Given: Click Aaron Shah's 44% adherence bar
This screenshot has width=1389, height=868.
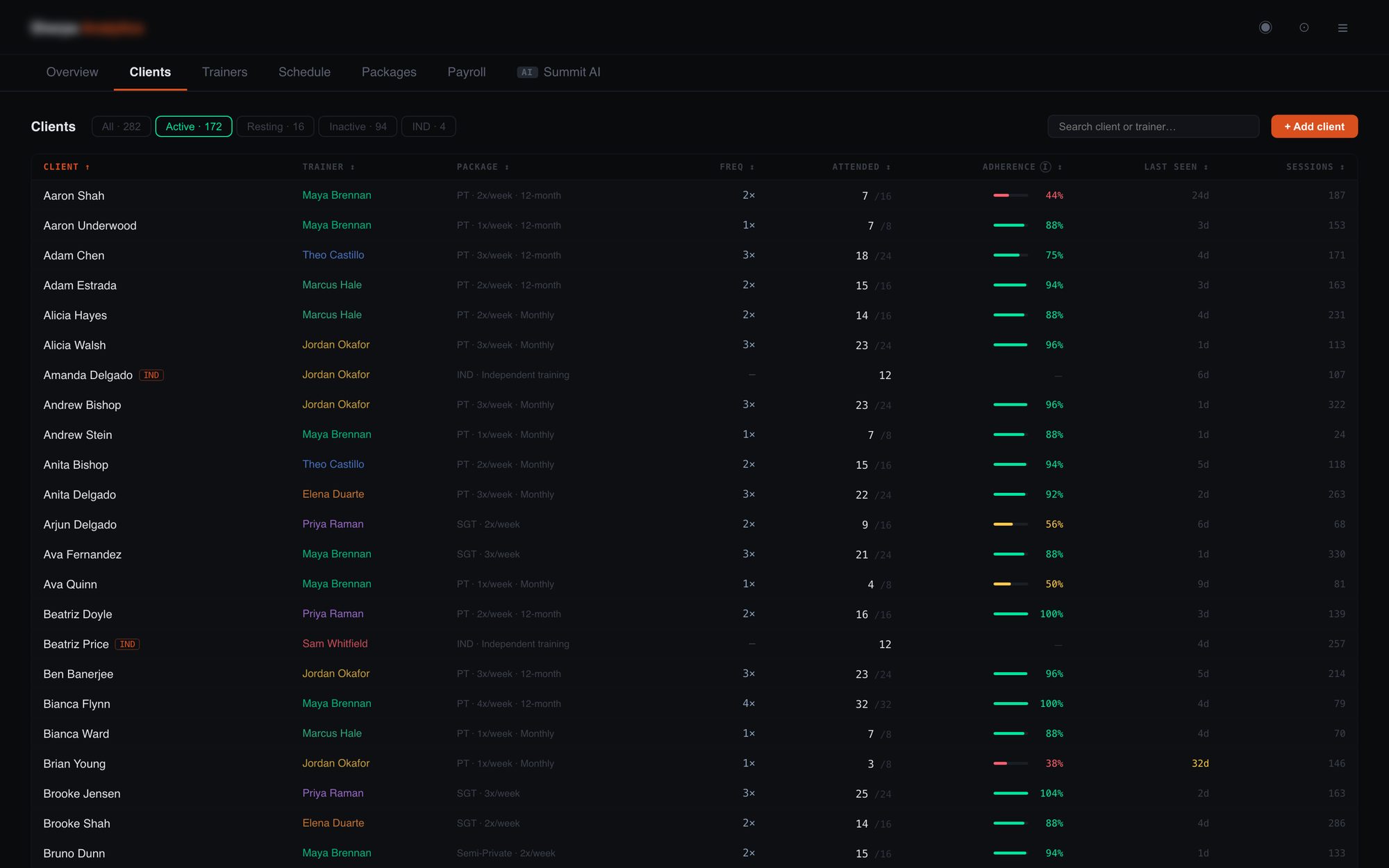Looking at the screenshot, I should tap(1010, 196).
